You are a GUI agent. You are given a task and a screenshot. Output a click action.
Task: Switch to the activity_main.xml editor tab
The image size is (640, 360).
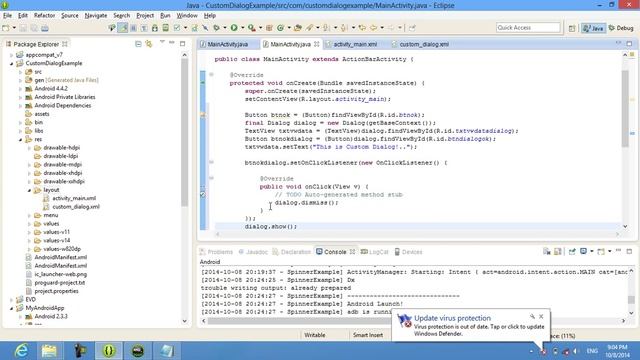tap(355, 44)
